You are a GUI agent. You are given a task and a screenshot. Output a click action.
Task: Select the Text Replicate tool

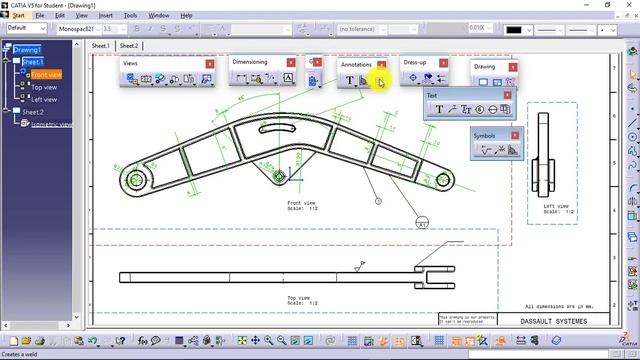click(466, 109)
